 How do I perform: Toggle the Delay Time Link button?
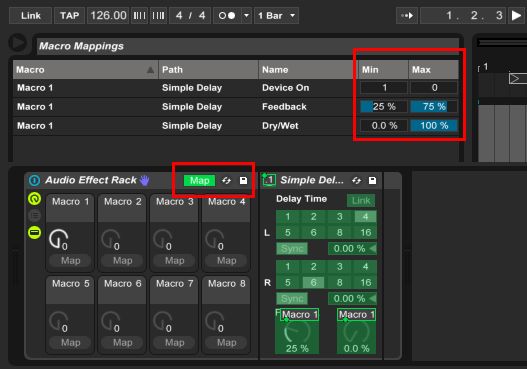(x=361, y=201)
